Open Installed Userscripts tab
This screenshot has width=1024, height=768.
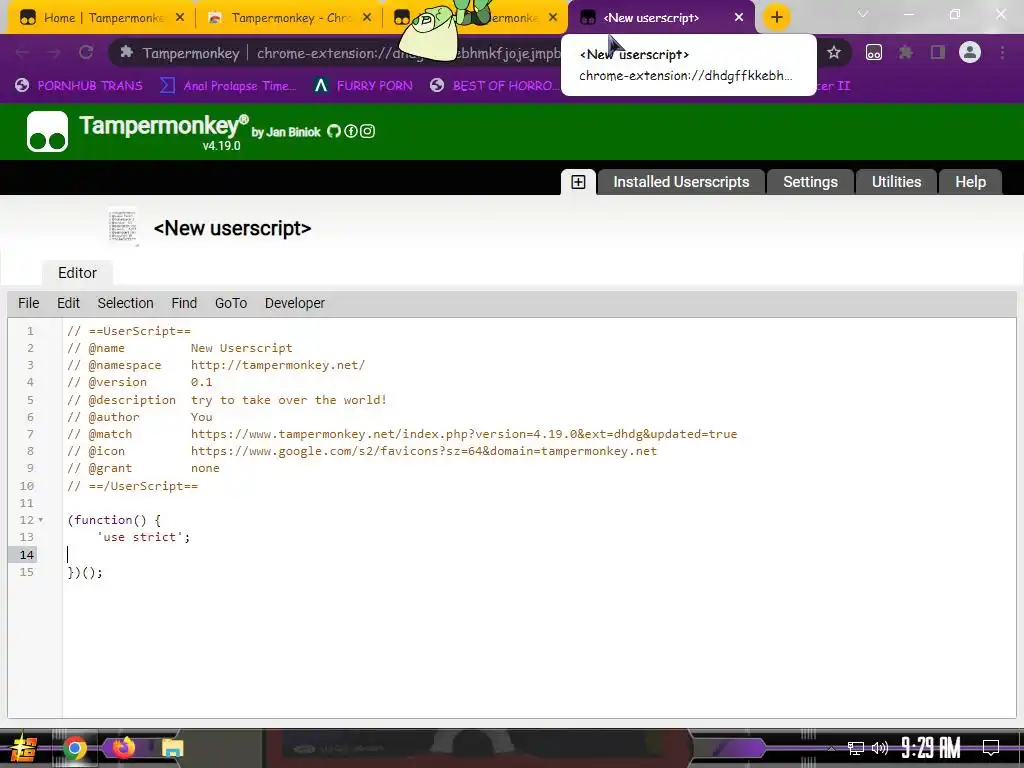click(x=680, y=182)
